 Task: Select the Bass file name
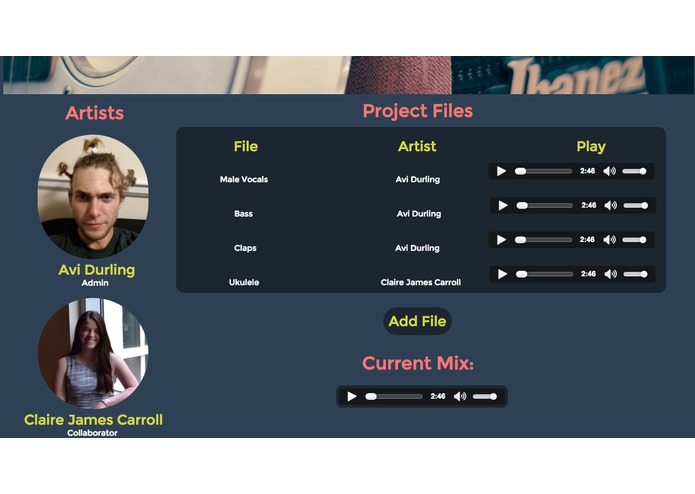[x=243, y=214]
